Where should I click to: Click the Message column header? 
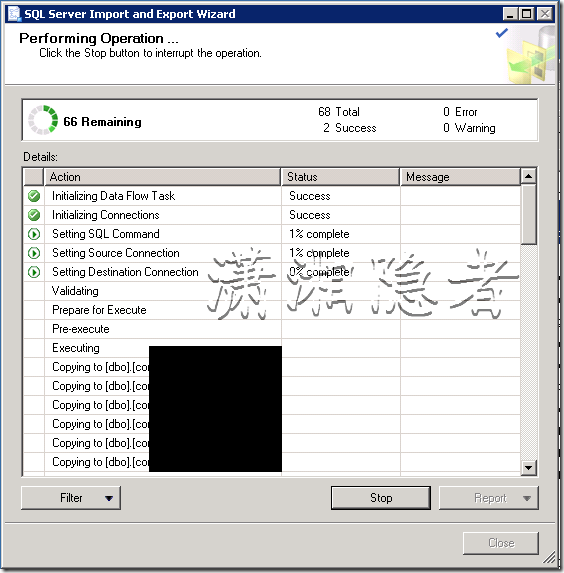point(460,177)
